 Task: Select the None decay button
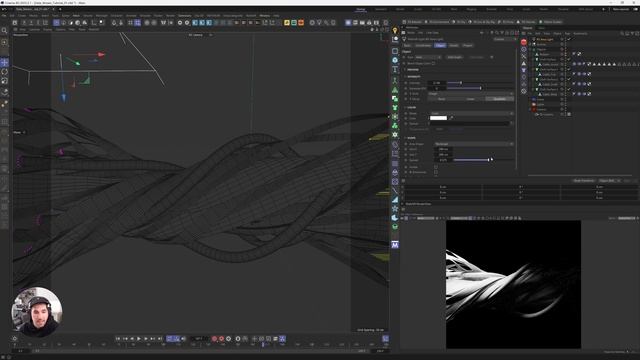click(x=442, y=99)
